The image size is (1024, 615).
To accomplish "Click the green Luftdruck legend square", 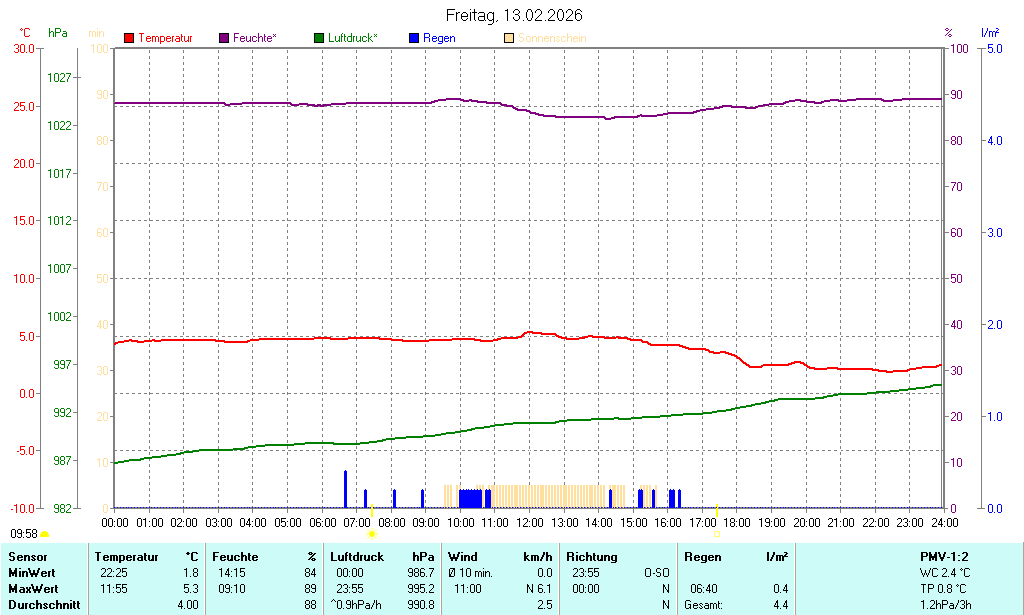I will pos(319,38).
